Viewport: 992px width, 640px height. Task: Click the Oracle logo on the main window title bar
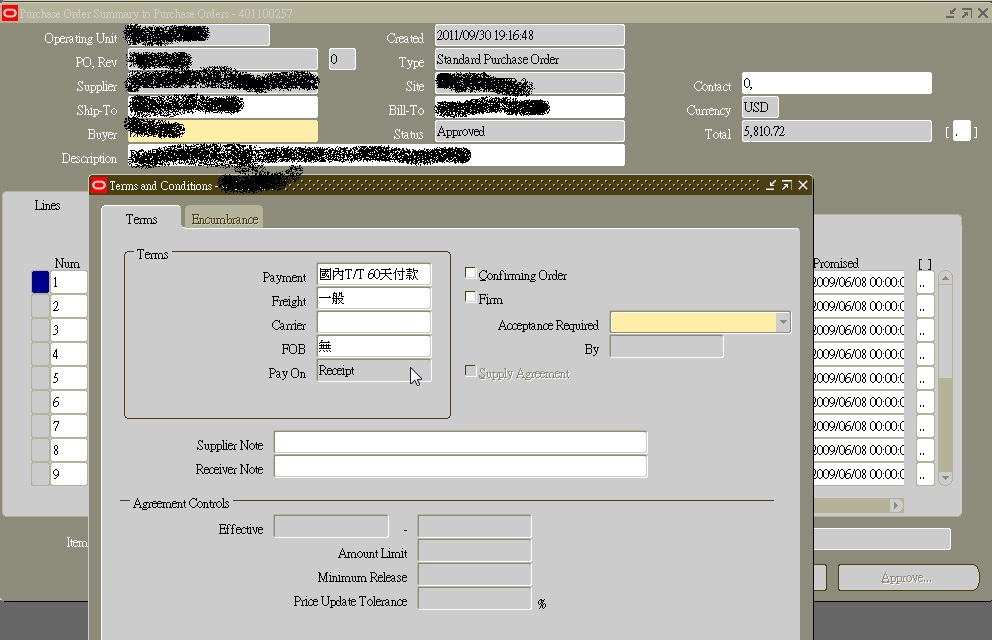click(x=9, y=13)
